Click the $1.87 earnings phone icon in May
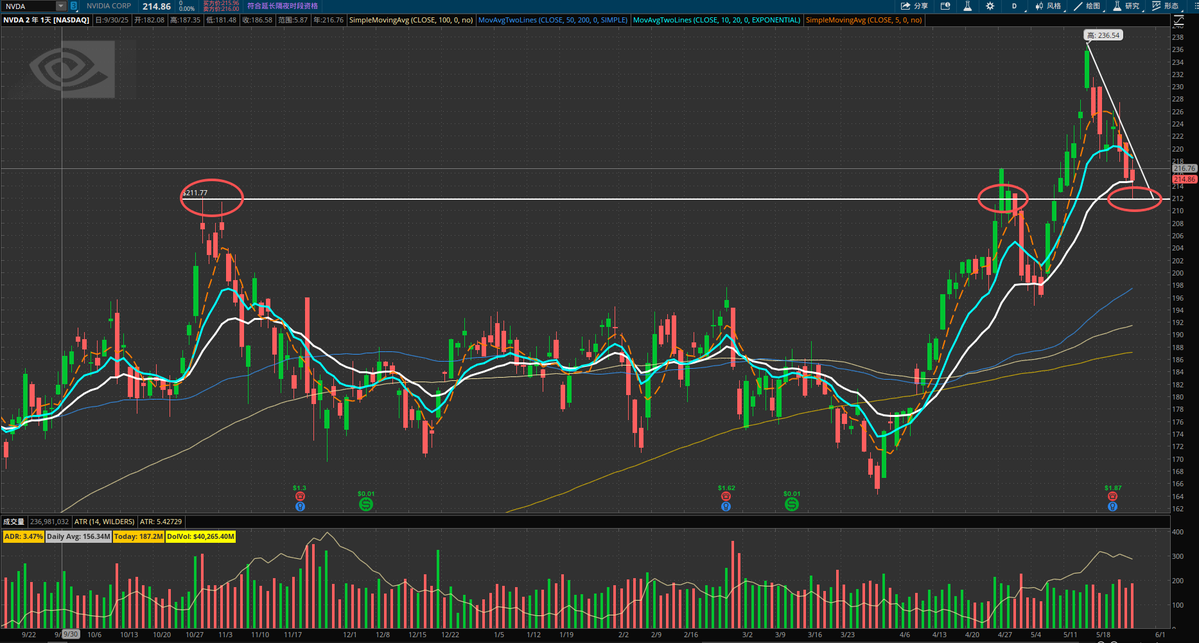The image size is (1199, 643). 1113,496
